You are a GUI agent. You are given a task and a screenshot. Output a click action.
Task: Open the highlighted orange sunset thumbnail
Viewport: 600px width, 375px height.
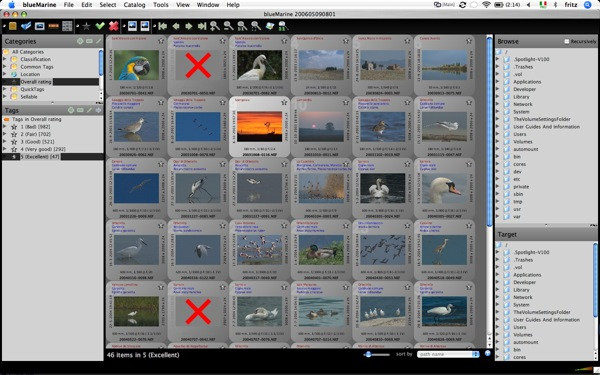tap(259, 126)
